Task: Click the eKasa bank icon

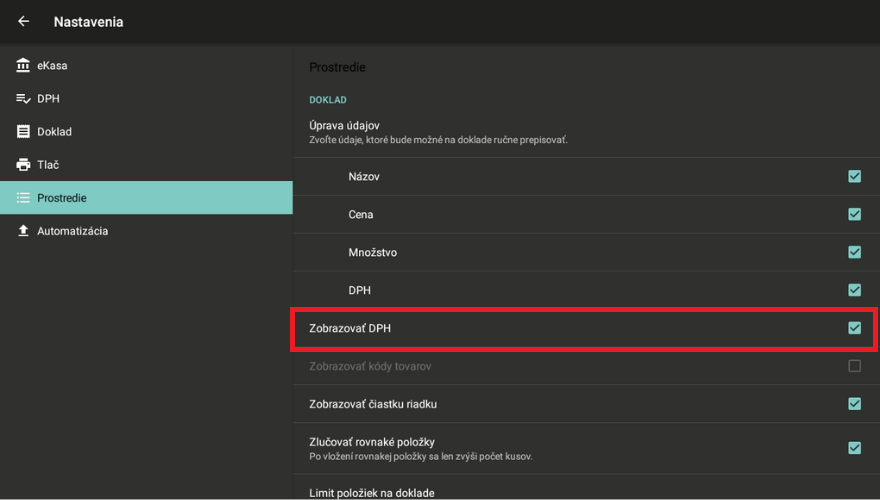Action: click(x=23, y=66)
